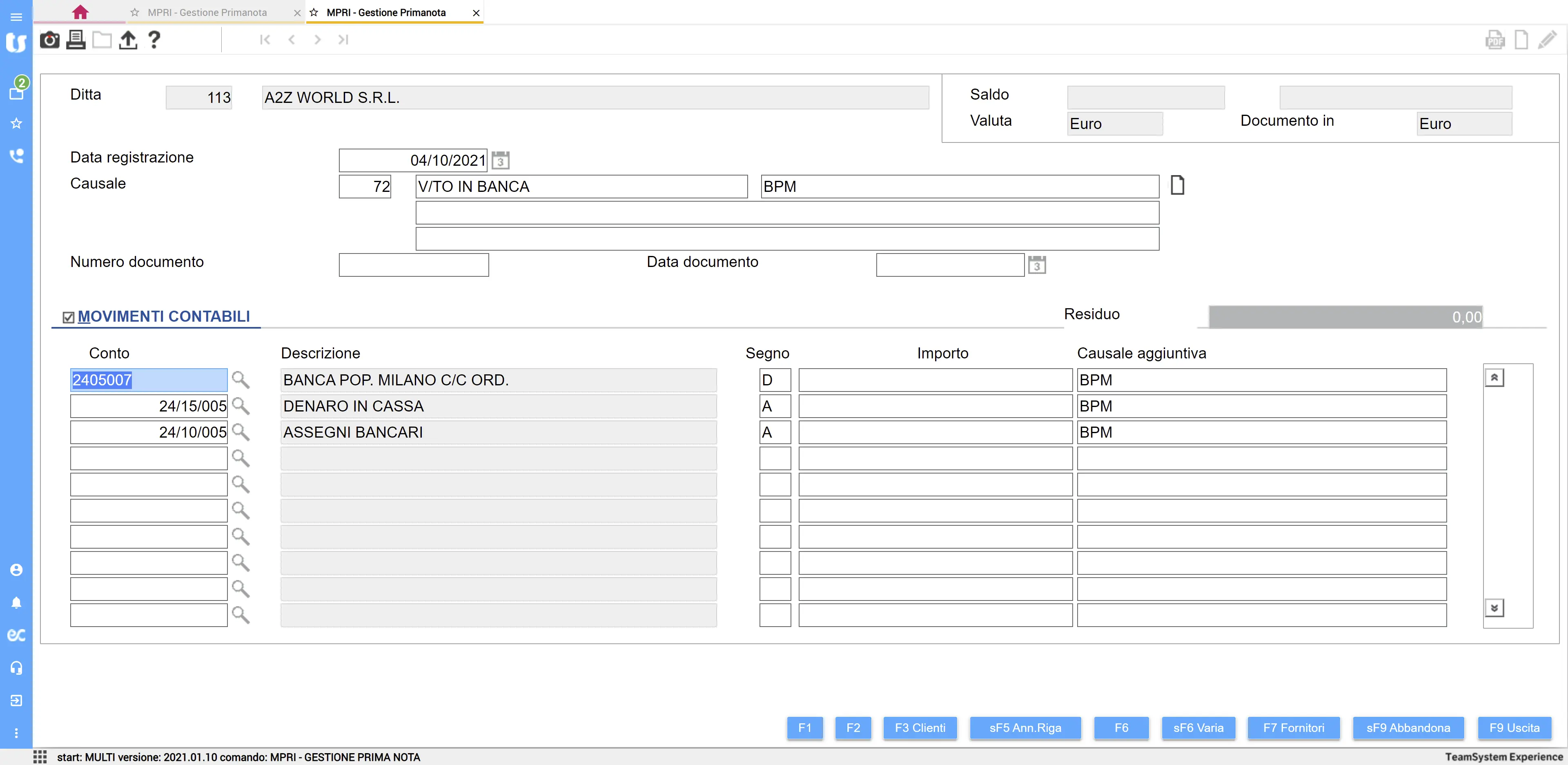
Task: Open the hamburger menu at top left
Action: tap(16, 16)
